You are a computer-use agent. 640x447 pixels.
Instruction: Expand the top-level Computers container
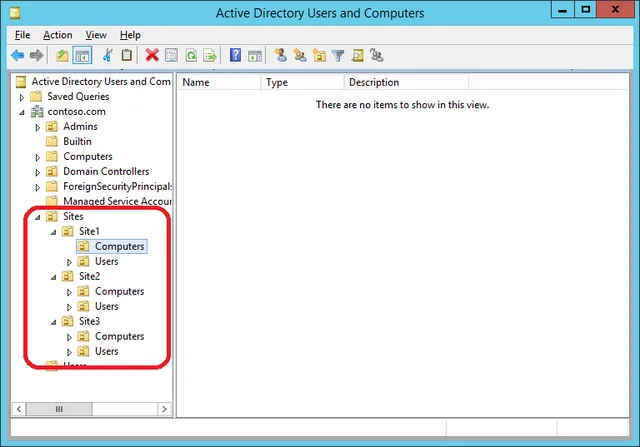pyautogui.click(x=38, y=158)
